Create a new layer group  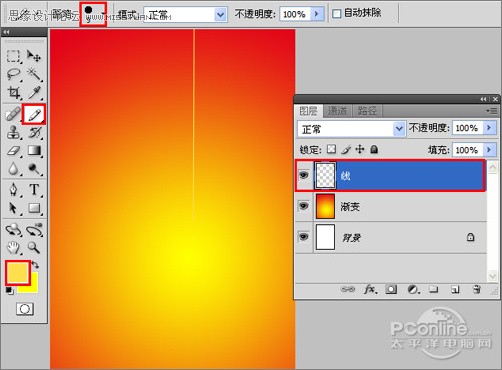[433, 289]
